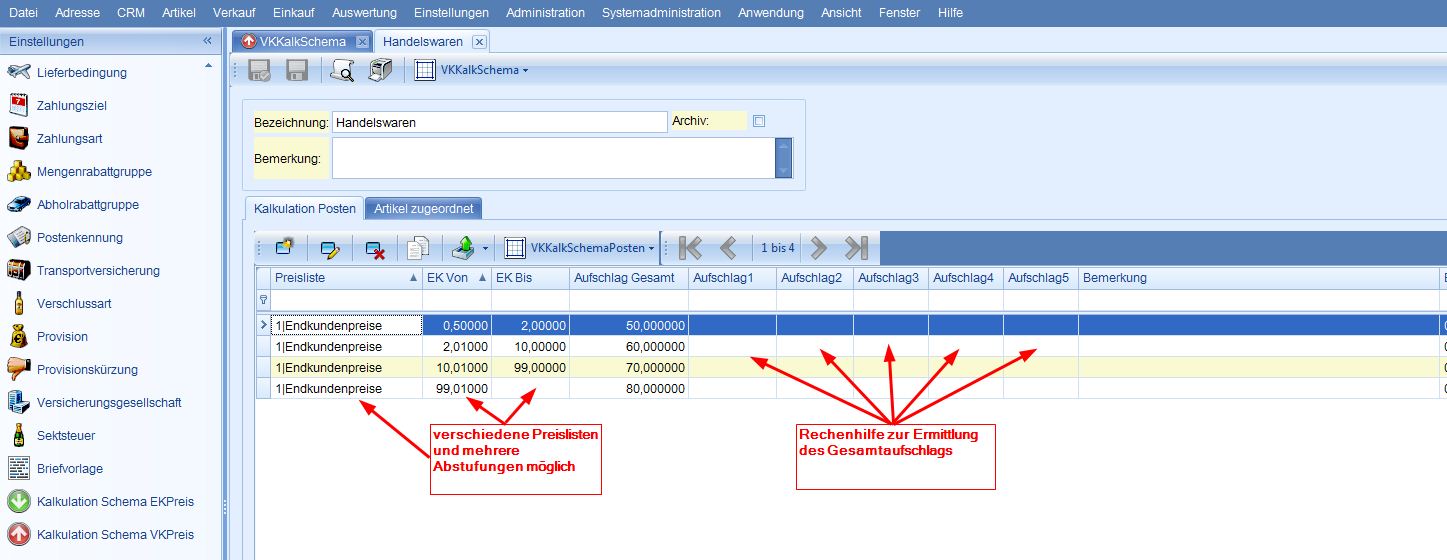1447x560 pixels.
Task: Click the Bemerkung column header
Action: click(x=1259, y=278)
